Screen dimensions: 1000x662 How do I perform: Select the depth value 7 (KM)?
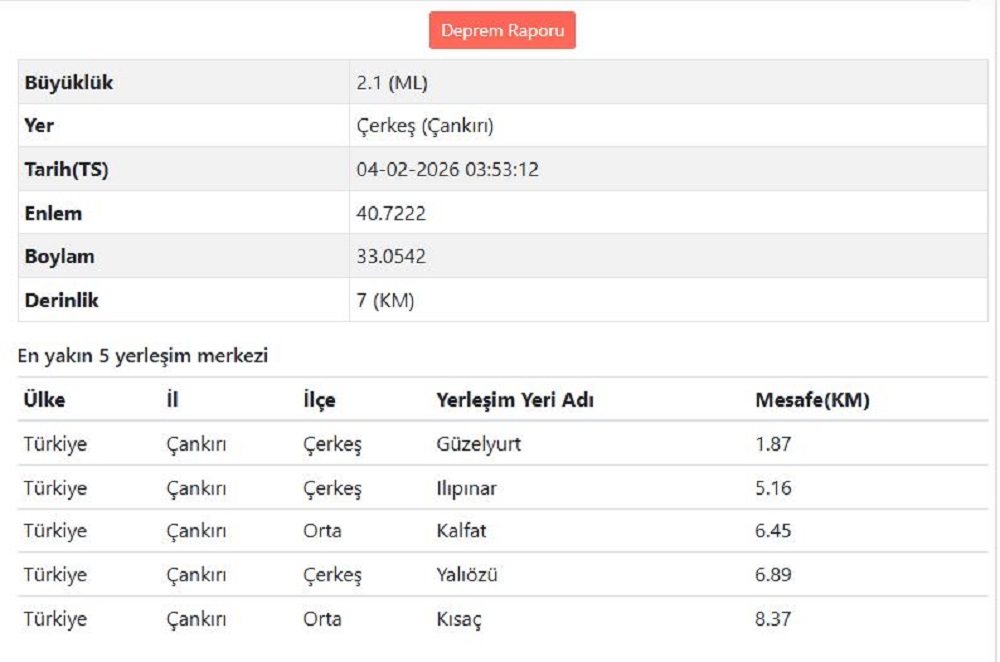(385, 300)
